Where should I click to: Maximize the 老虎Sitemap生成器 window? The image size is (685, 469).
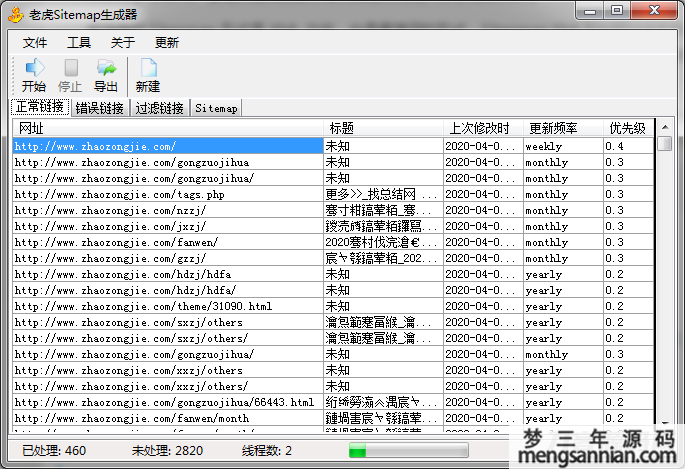[x=617, y=10]
